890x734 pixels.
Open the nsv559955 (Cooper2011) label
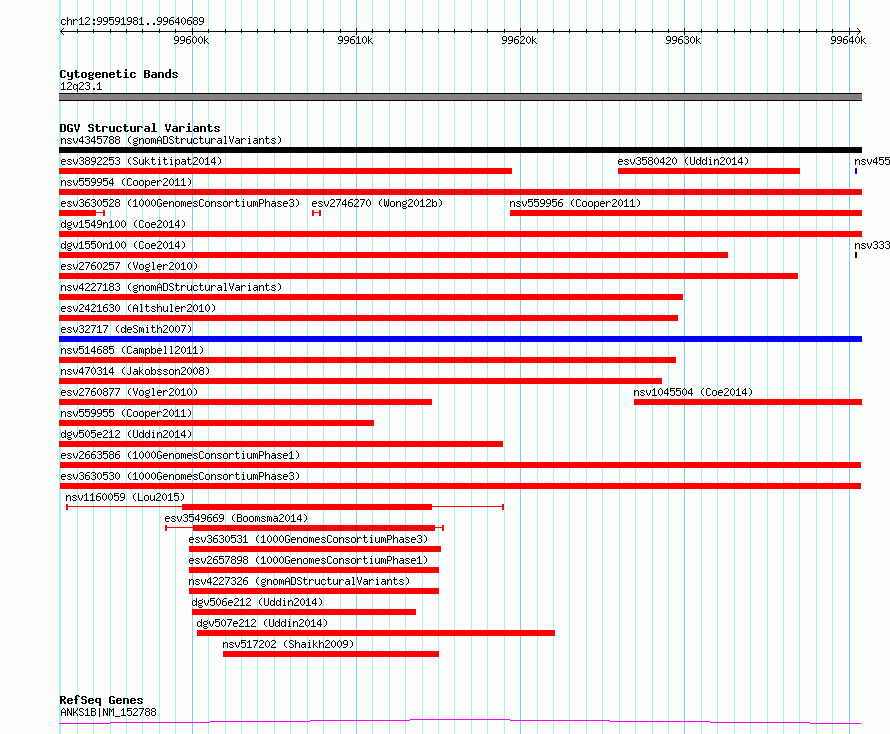[x=126, y=413]
